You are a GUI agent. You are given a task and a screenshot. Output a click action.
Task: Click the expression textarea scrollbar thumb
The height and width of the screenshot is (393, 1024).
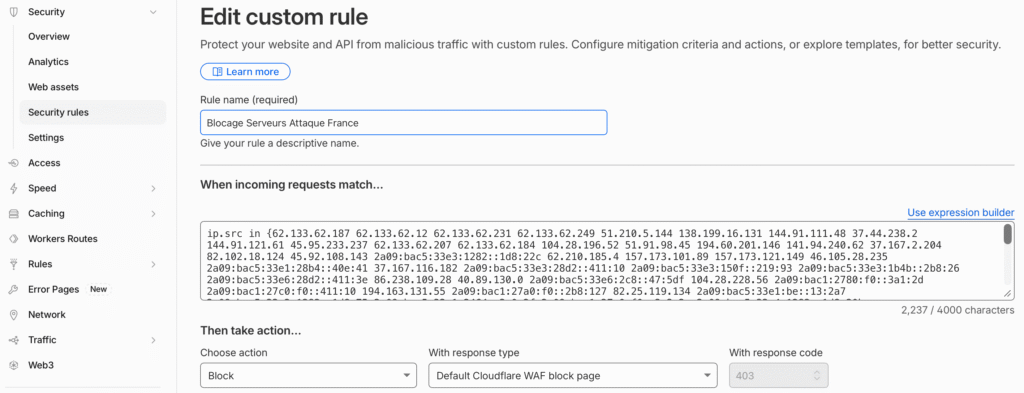pyautogui.click(x=1008, y=234)
